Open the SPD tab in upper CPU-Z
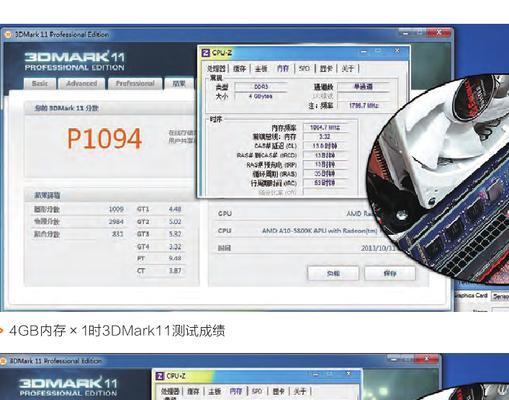This screenshot has width=509, height=400. 304,68
